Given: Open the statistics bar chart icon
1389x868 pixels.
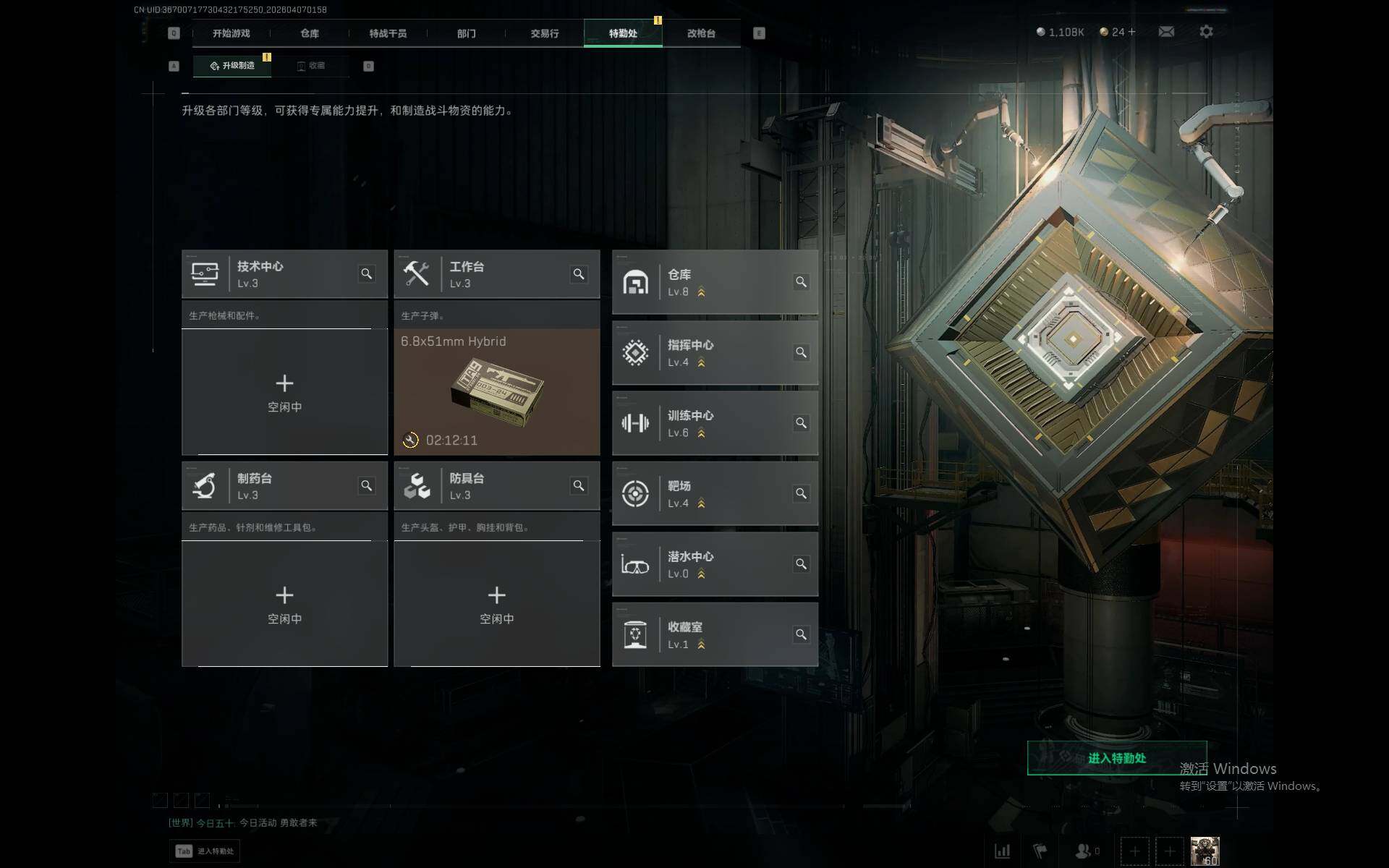Looking at the screenshot, I should [x=1003, y=851].
